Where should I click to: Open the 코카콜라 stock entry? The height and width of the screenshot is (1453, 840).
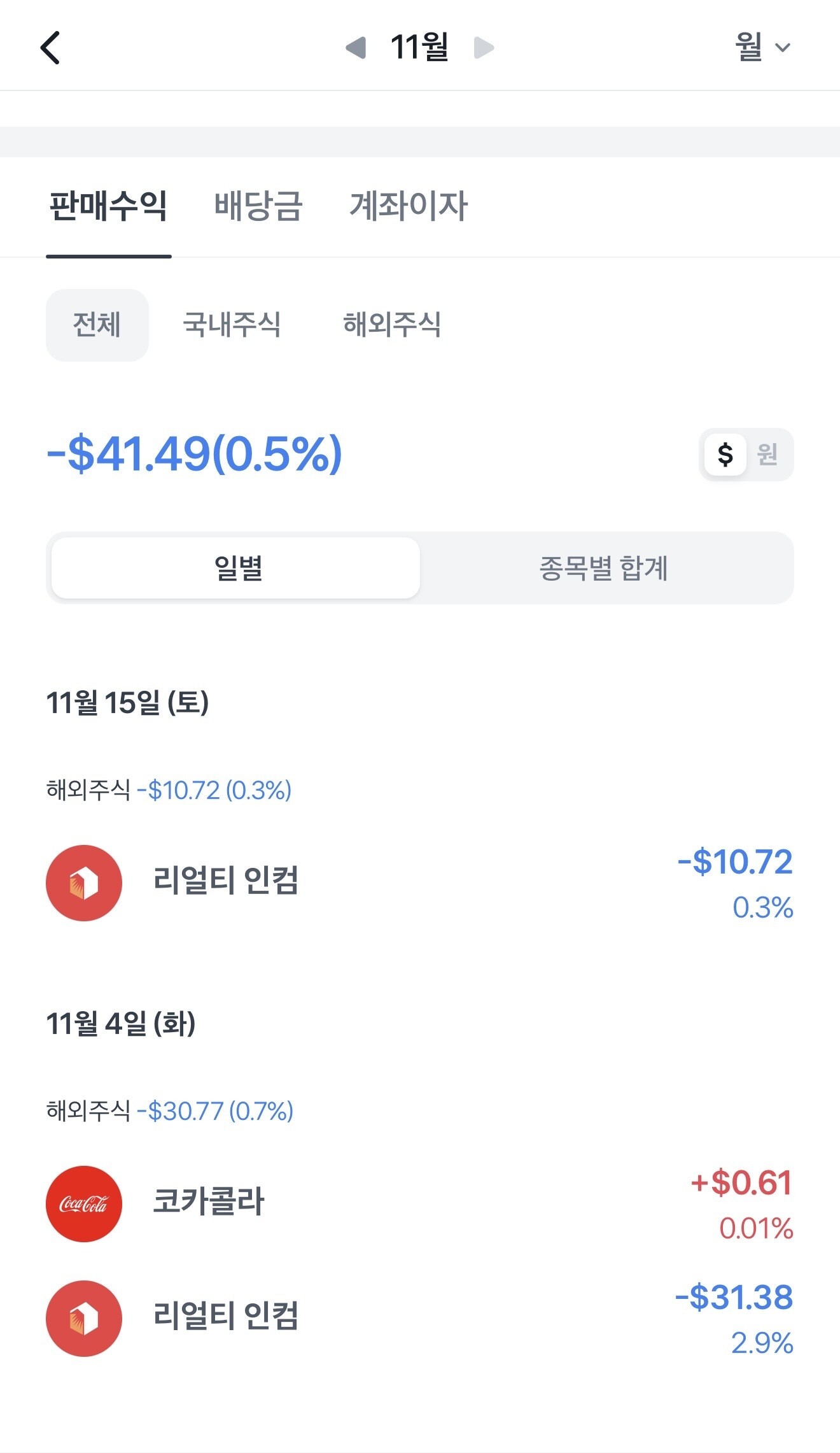(x=209, y=1202)
